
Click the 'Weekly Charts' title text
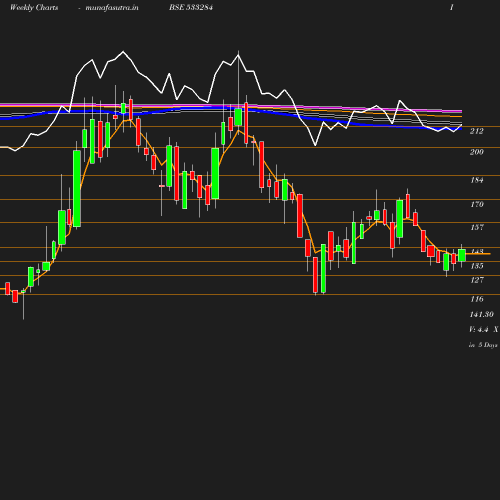tap(34, 7)
